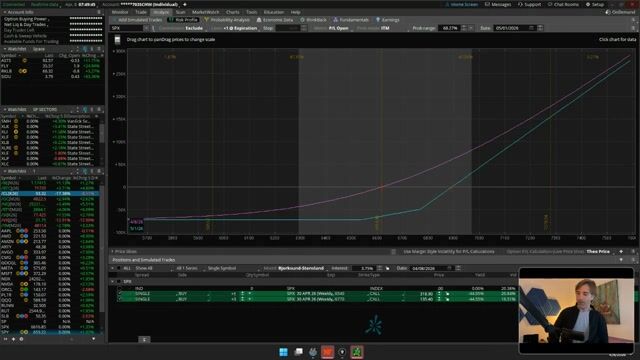
Task: Collapse the SP SECTORS watchlist gadget
Action: click(4, 110)
